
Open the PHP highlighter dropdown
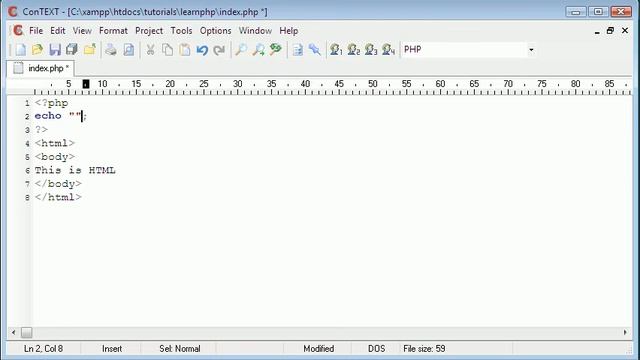[531, 50]
